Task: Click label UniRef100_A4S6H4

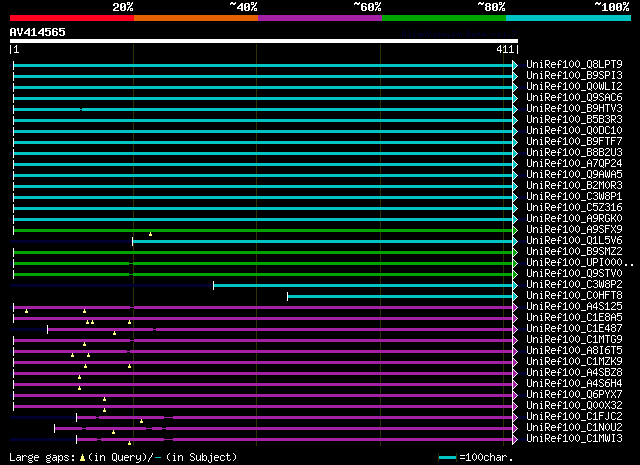Action: pos(574,384)
